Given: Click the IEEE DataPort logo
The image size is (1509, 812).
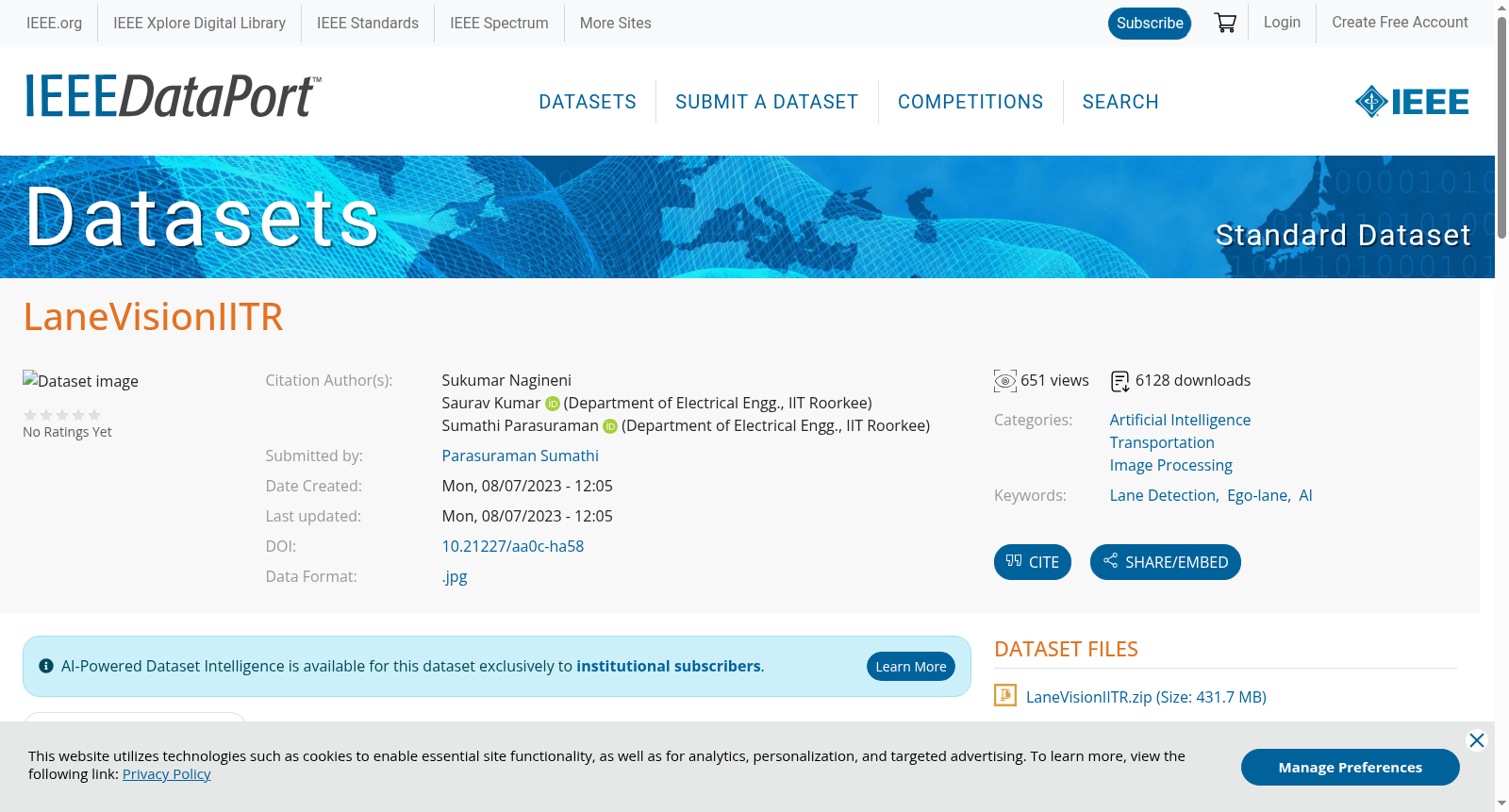Looking at the screenshot, I should (173, 96).
